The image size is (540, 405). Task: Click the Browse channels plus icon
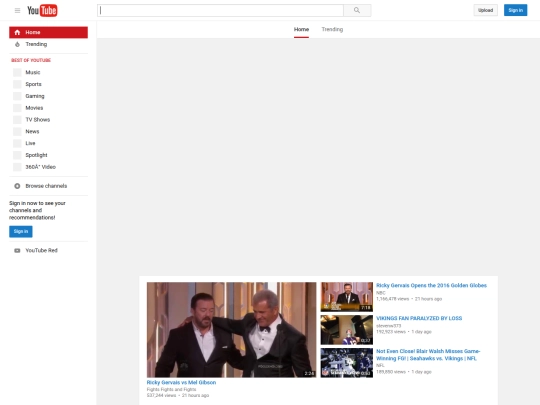(17, 186)
